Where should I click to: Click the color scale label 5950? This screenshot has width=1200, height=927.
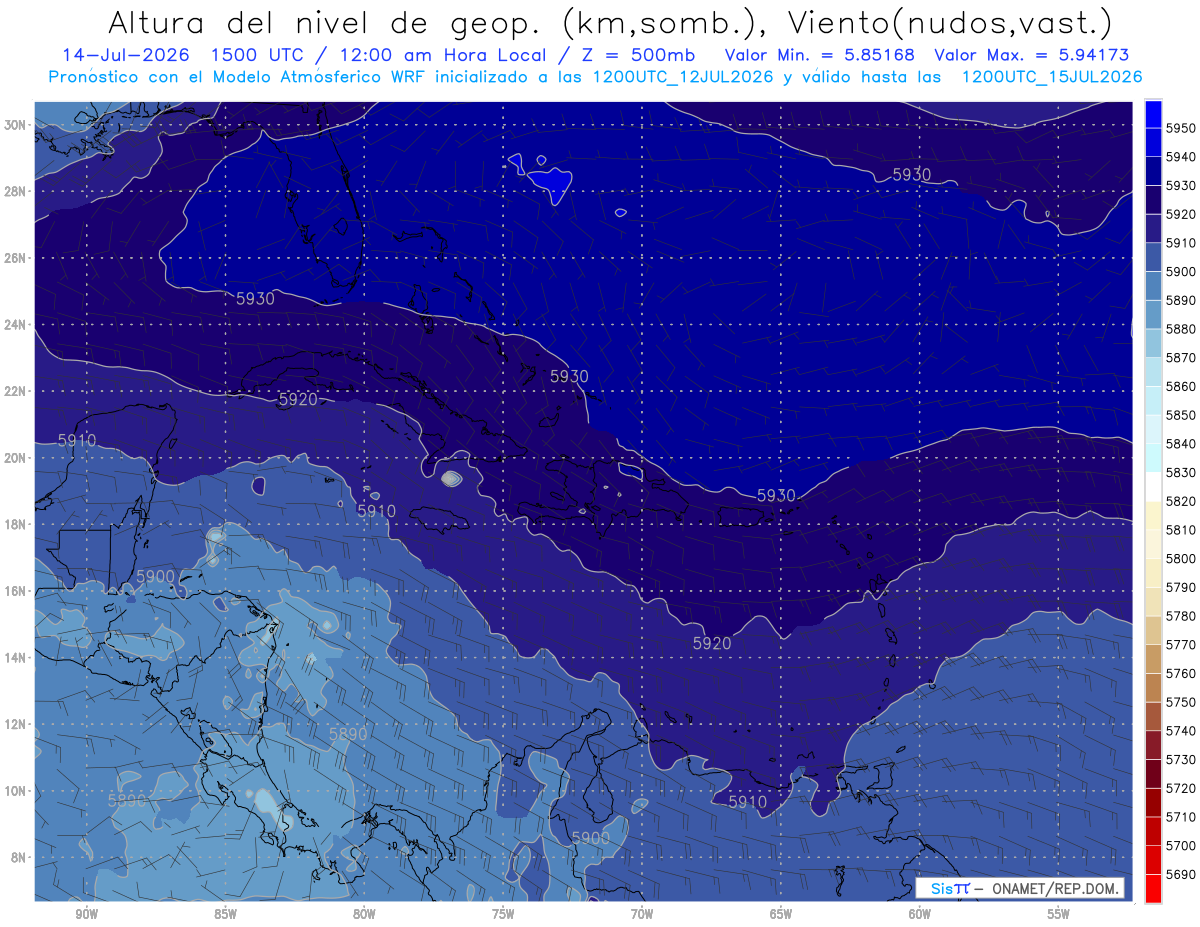[1181, 128]
